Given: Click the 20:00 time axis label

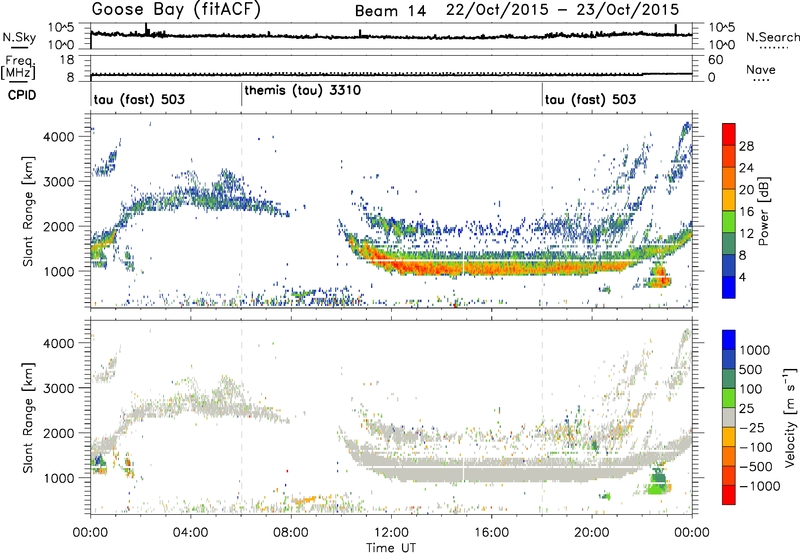Looking at the screenshot, I should (592, 533).
